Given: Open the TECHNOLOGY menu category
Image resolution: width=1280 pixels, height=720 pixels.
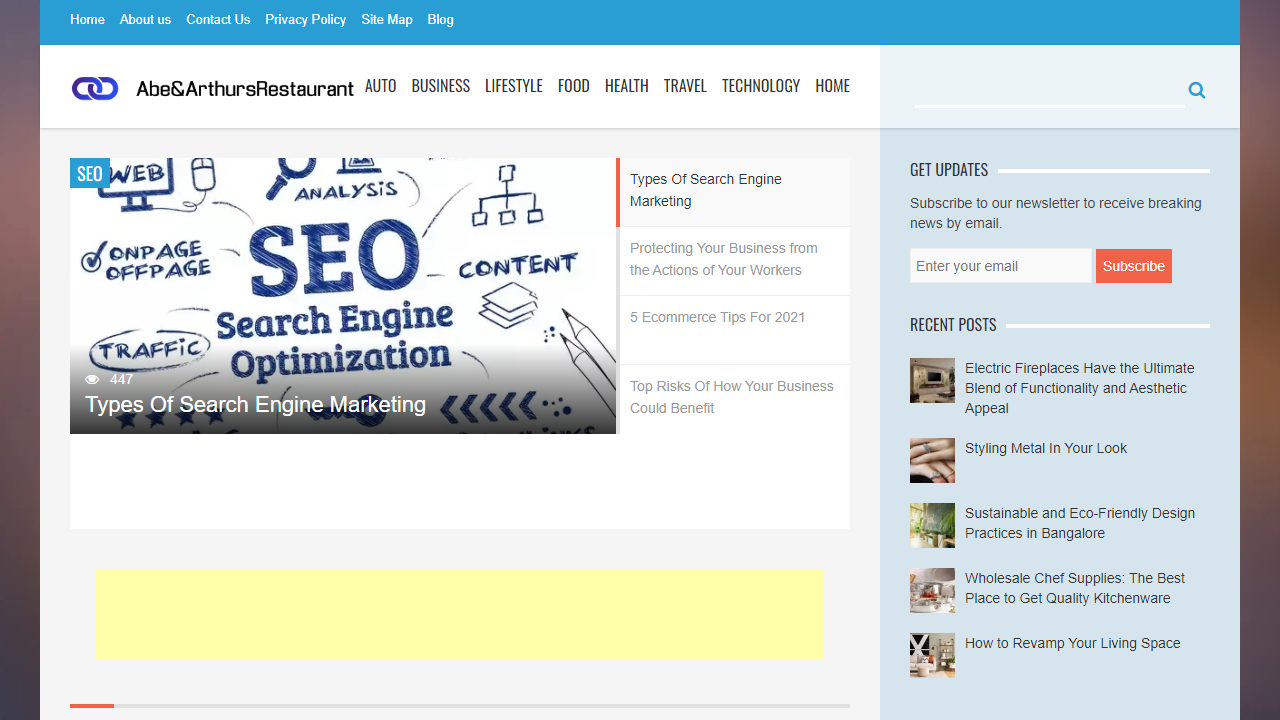Looking at the screenshot, I should coord(761,86).
